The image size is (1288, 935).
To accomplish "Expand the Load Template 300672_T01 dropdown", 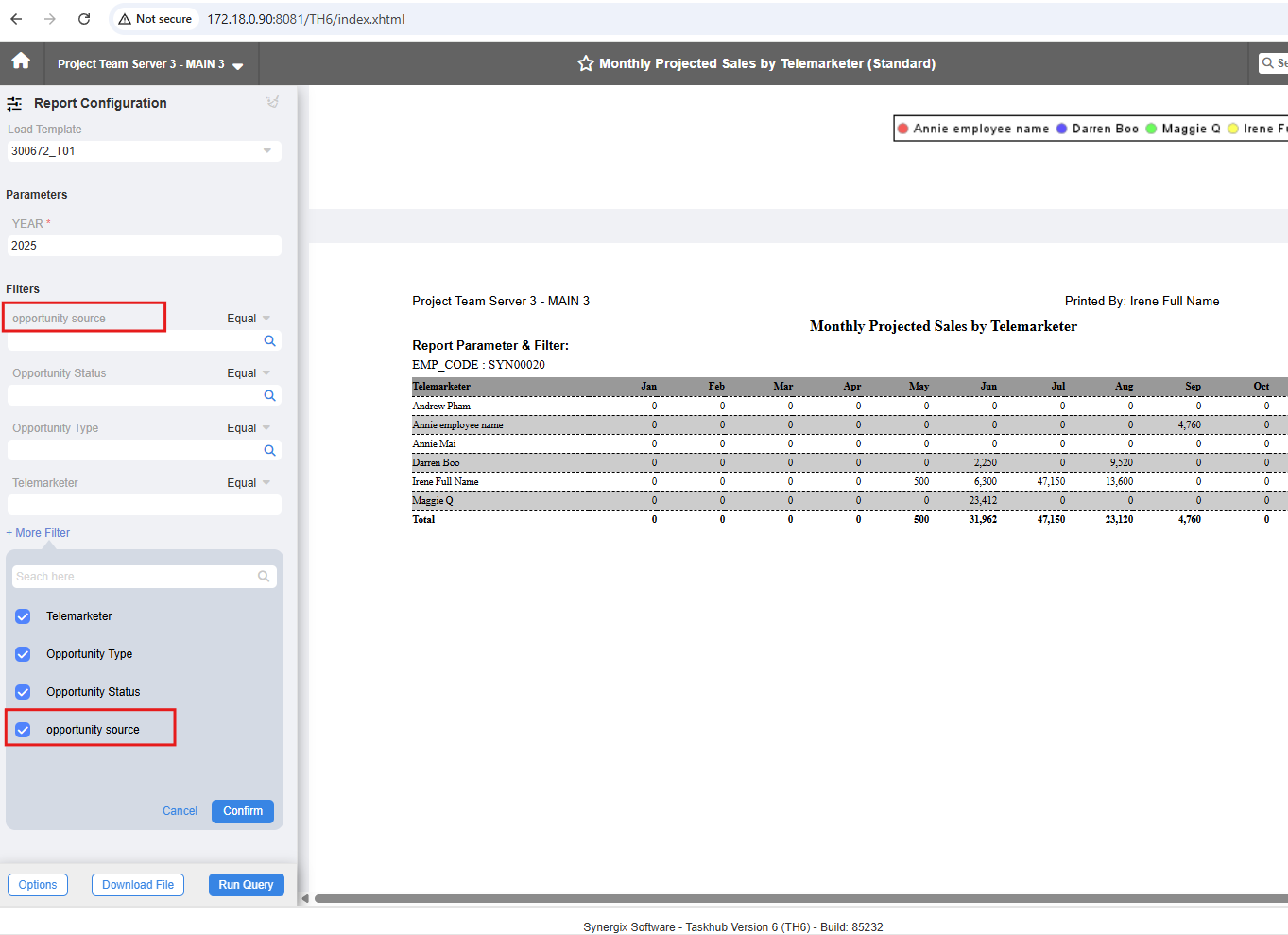I will (267, 151).
